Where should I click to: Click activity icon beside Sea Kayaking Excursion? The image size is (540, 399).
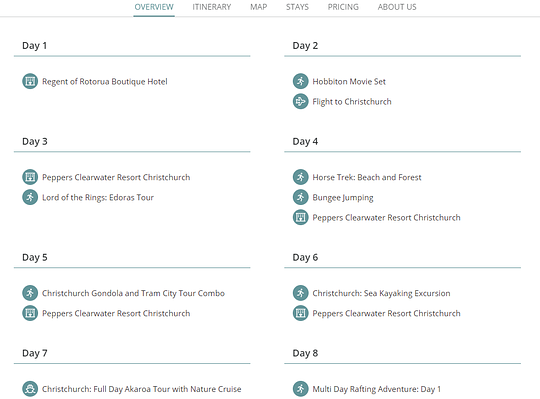click(x=300, y=293)
